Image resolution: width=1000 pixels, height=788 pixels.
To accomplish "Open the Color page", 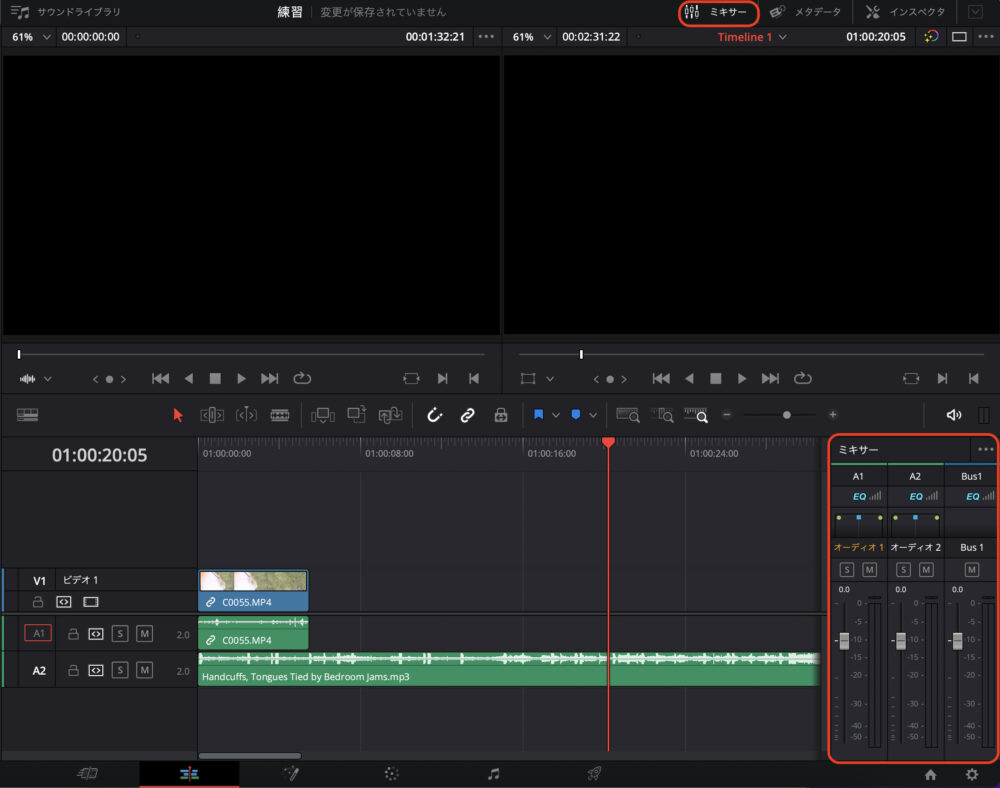I will click(390, 773).
